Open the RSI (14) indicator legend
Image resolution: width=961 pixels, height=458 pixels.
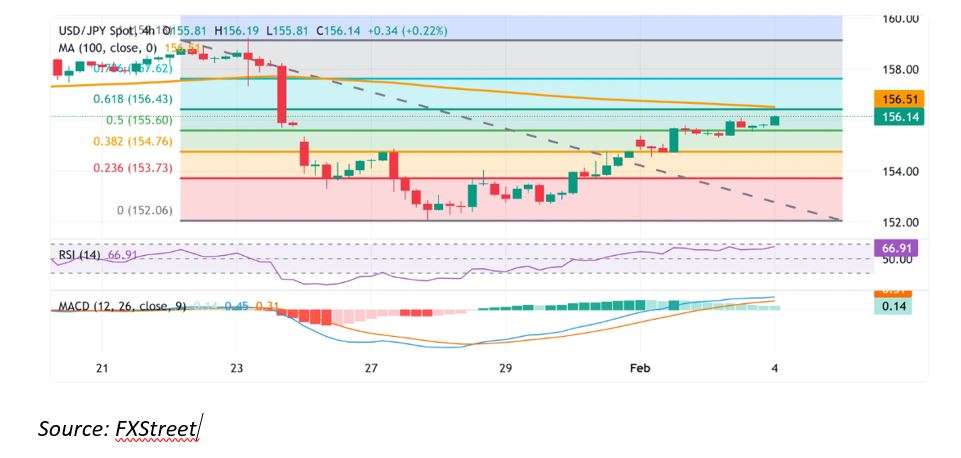(x=79, y=256)
